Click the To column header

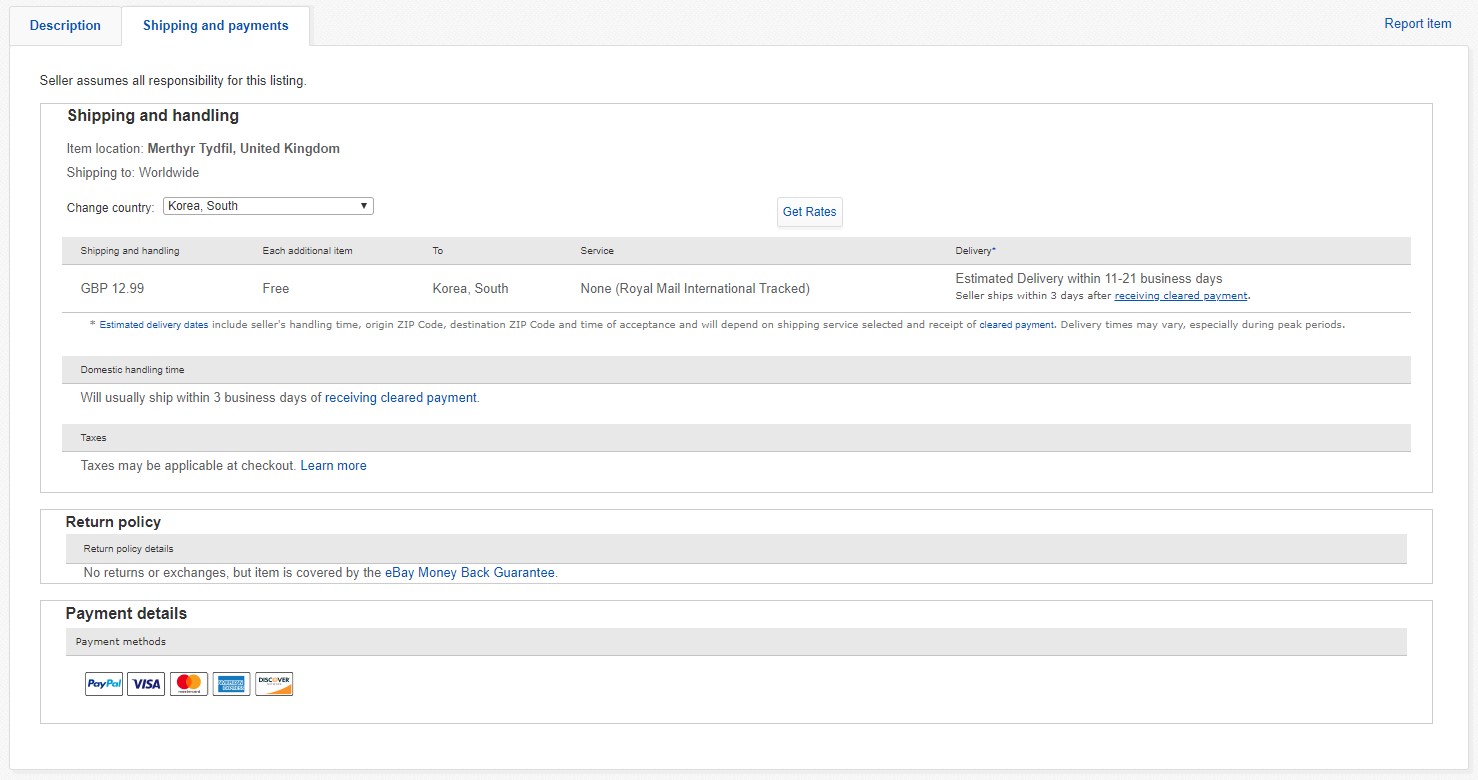[x=438, y=251]
